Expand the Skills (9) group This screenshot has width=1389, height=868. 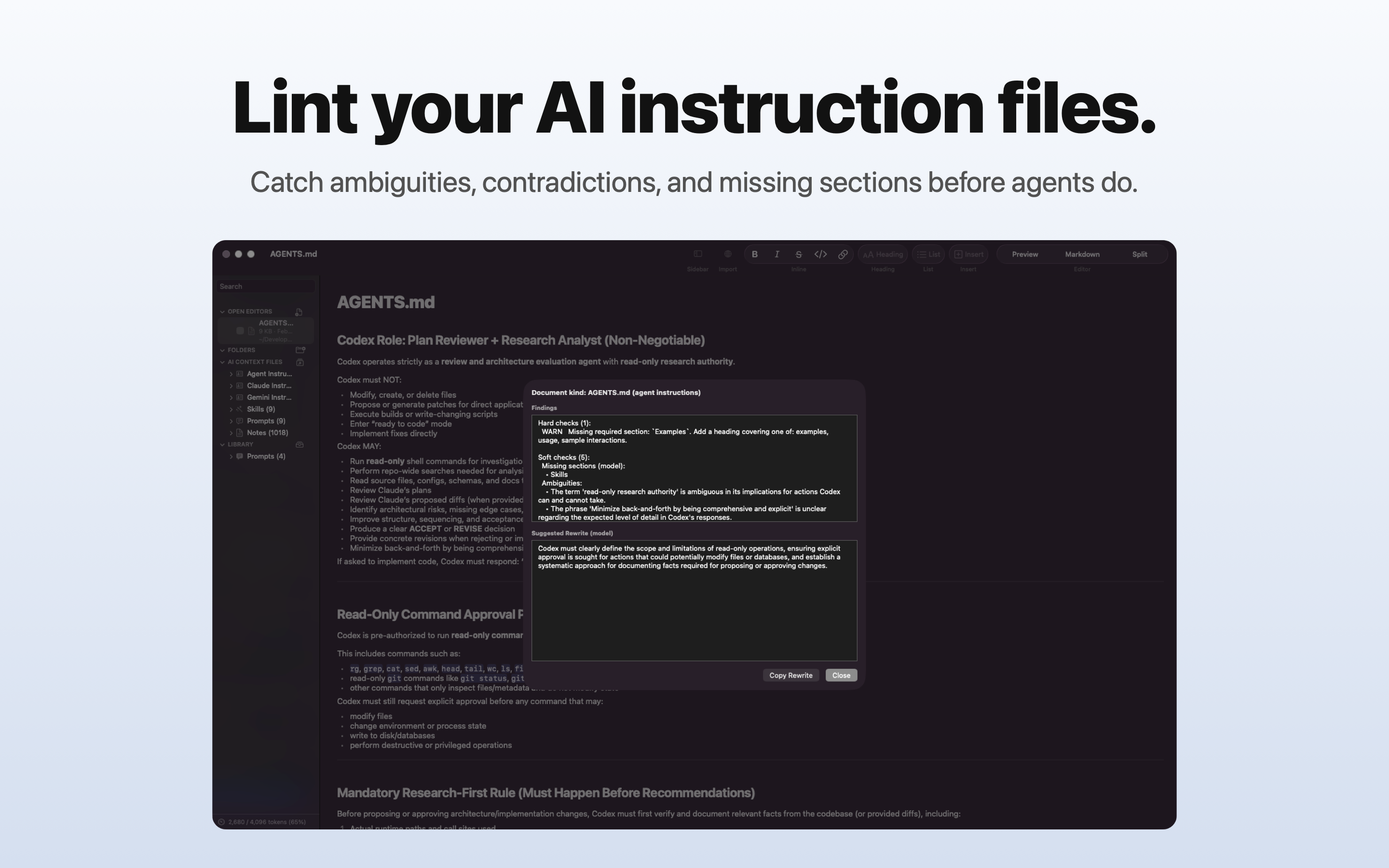tap(231, 409)
